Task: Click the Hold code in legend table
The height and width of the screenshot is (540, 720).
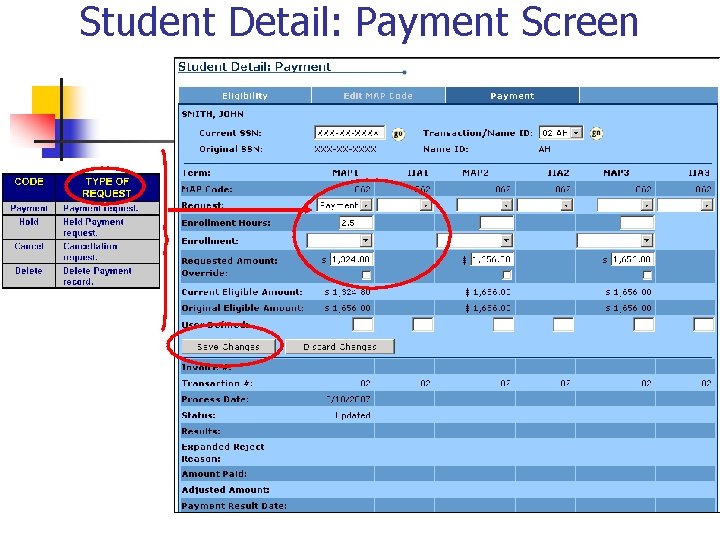Action: [28, 222]
